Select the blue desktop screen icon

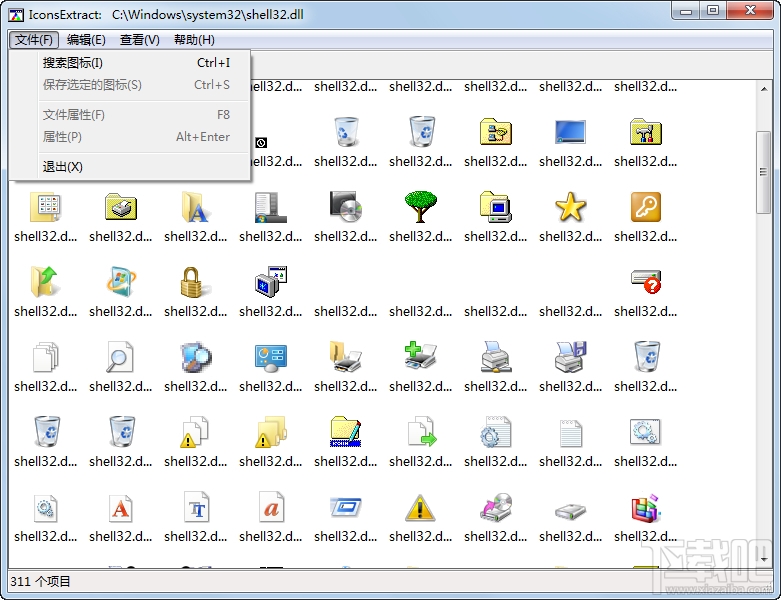[x=570, y=132]
